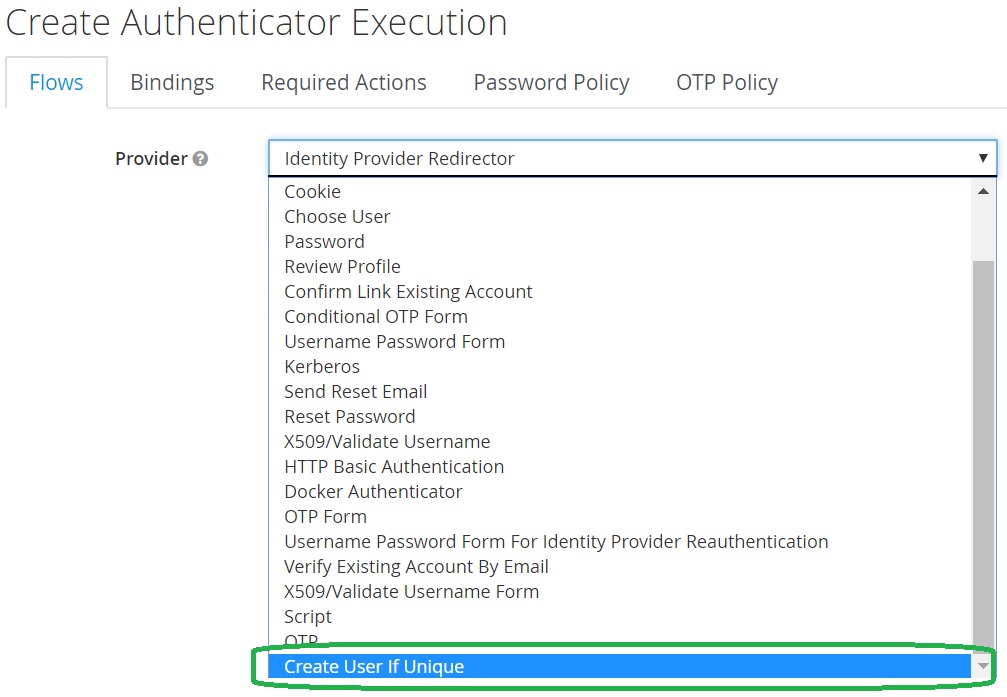Select Conditional OTP Form option
The height and width of the screenshot is (697, 1007).
375,317
